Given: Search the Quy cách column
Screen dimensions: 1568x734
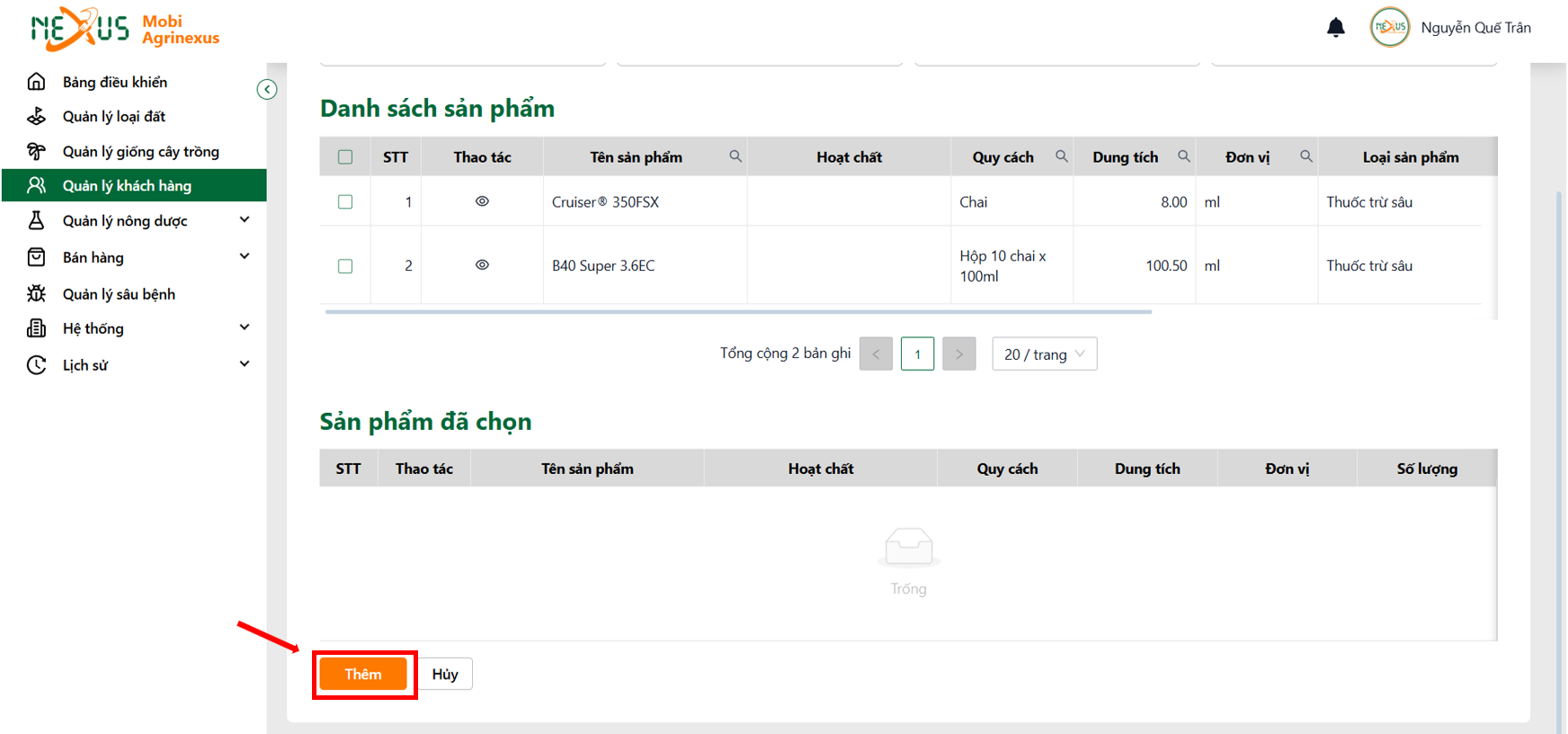Looking at the screenshot, I should (1062, 157).
